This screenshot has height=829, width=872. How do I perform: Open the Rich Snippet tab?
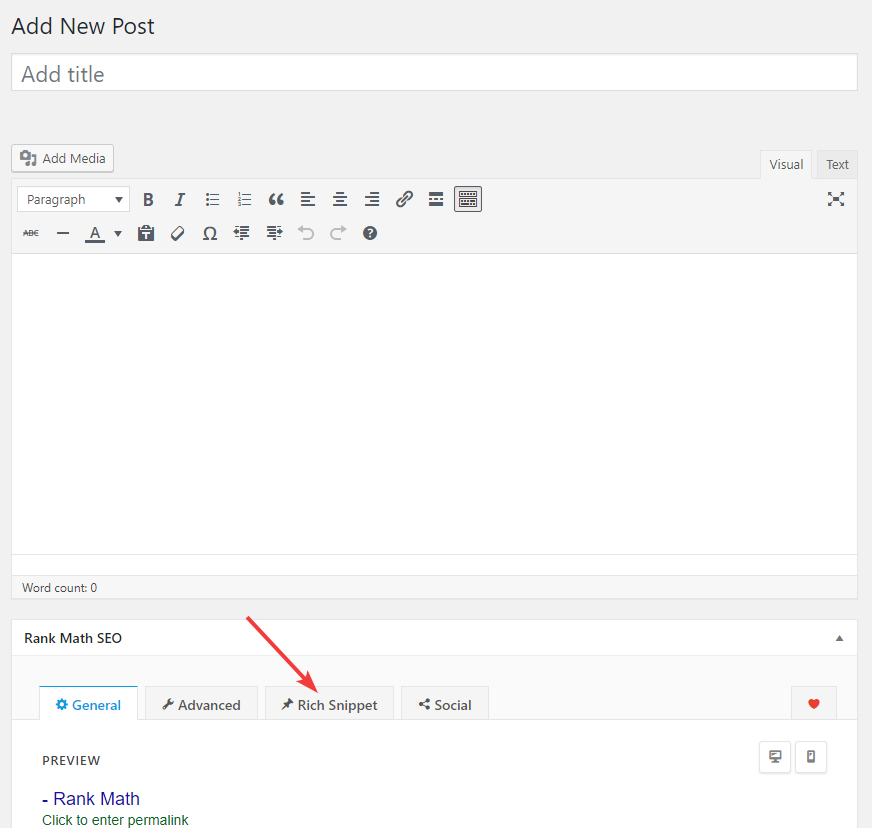click(329, 704)
